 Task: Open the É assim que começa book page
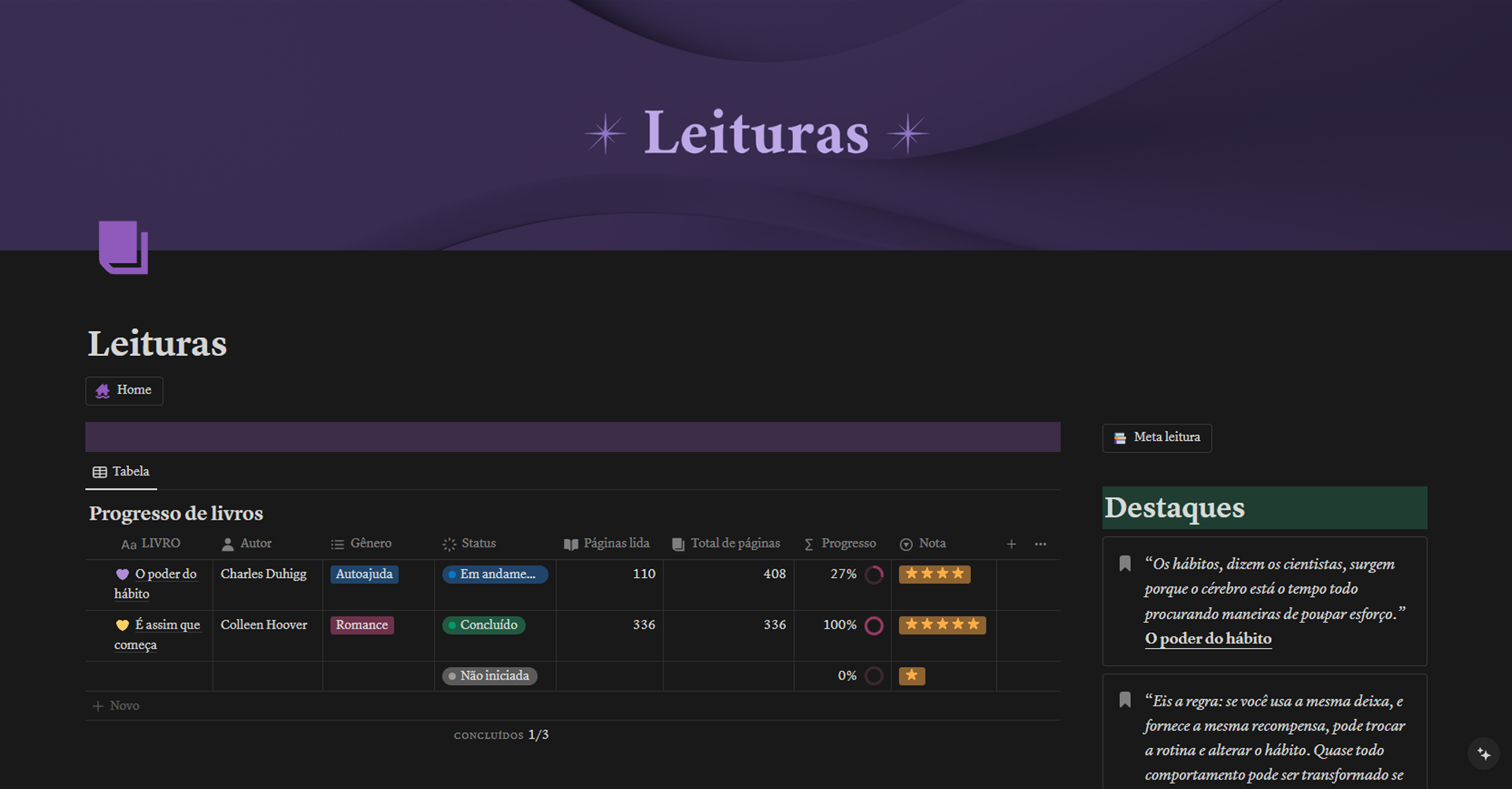tap(157, 635)
